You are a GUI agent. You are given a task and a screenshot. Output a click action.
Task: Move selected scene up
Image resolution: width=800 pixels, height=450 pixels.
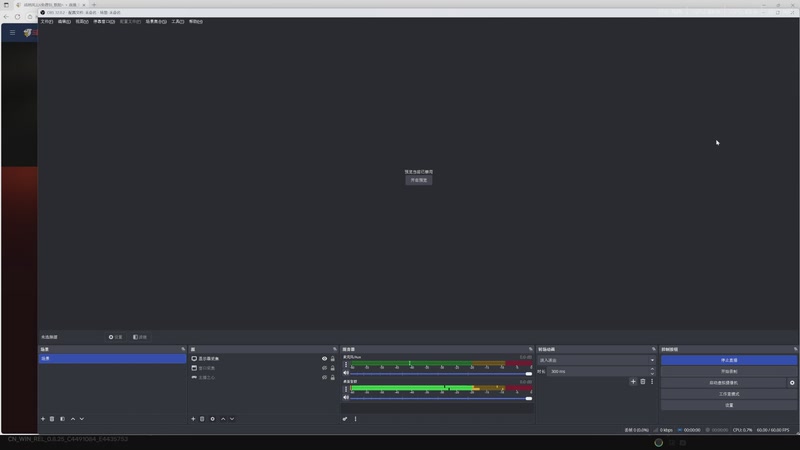point(73,419)
